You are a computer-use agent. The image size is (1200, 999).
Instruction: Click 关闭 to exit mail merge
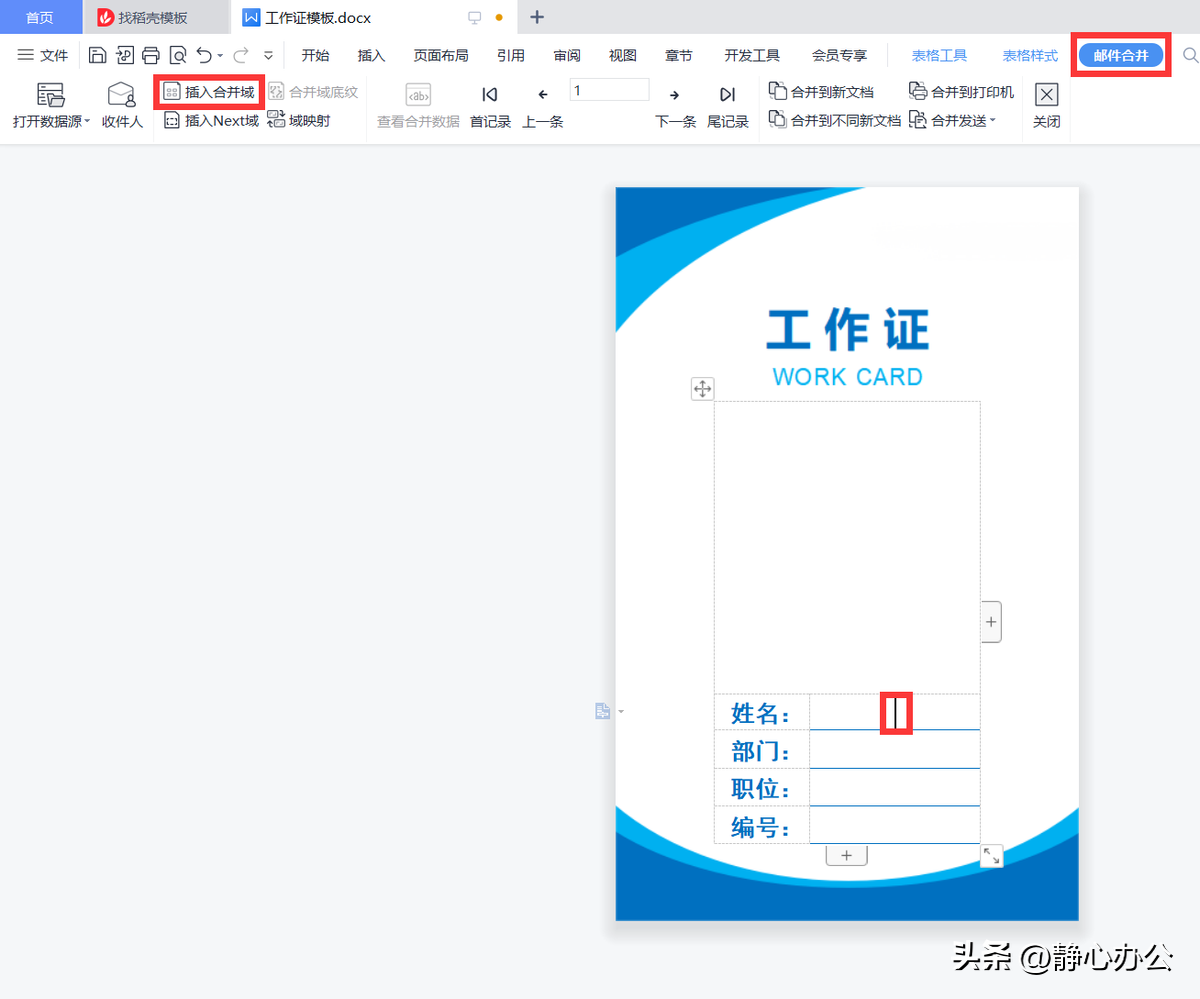pos(1046,107)
